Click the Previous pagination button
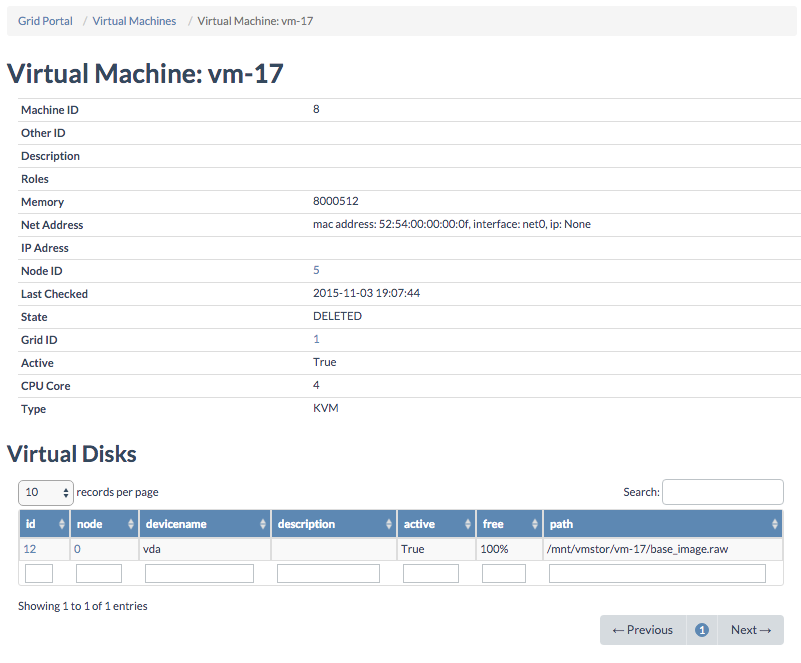Screen dimensions: 801x663 point(643,630)
